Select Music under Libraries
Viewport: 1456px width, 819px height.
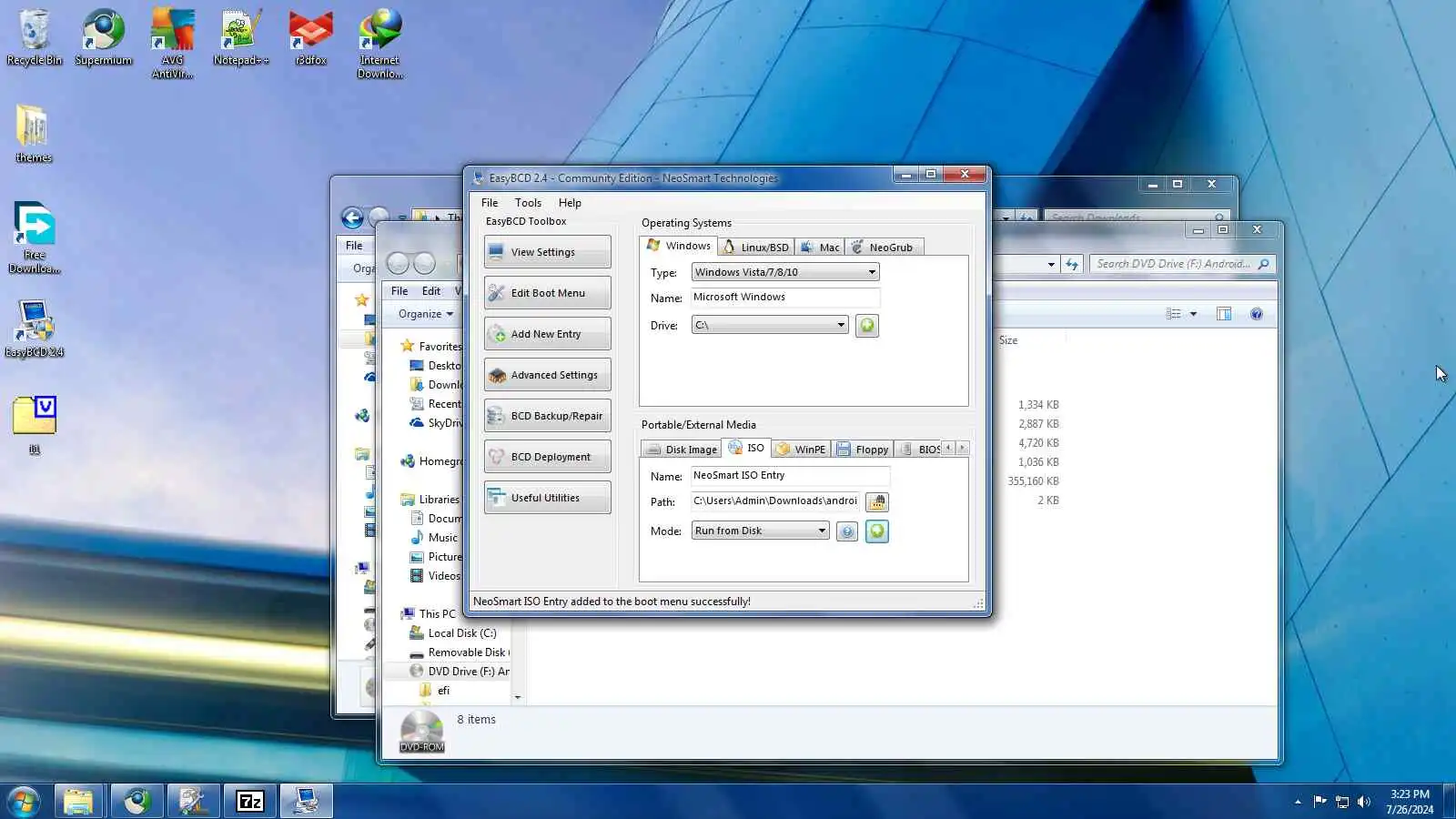pyautogui.click(x=443, y=538)
